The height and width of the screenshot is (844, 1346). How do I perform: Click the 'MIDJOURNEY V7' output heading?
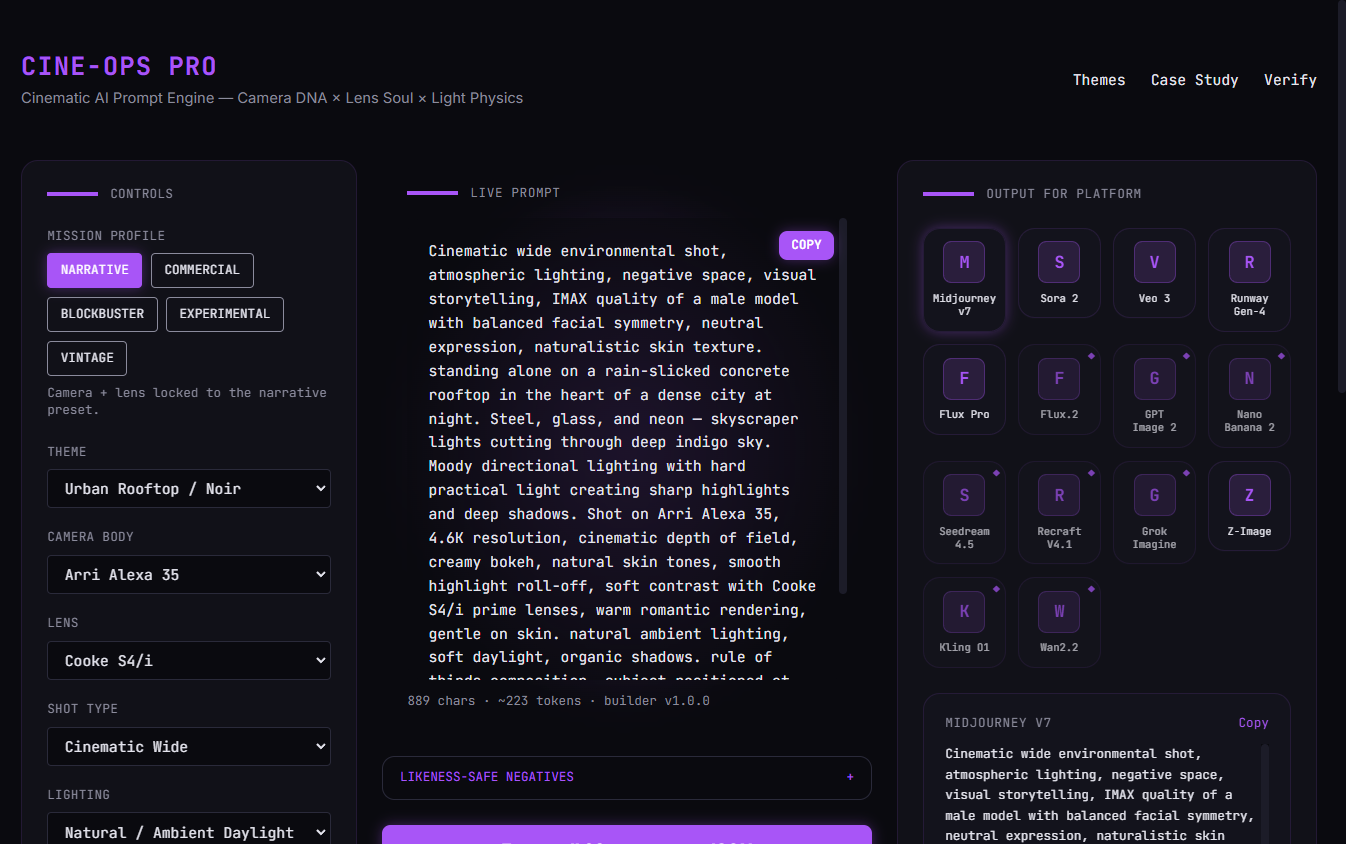tap(998, 723)
